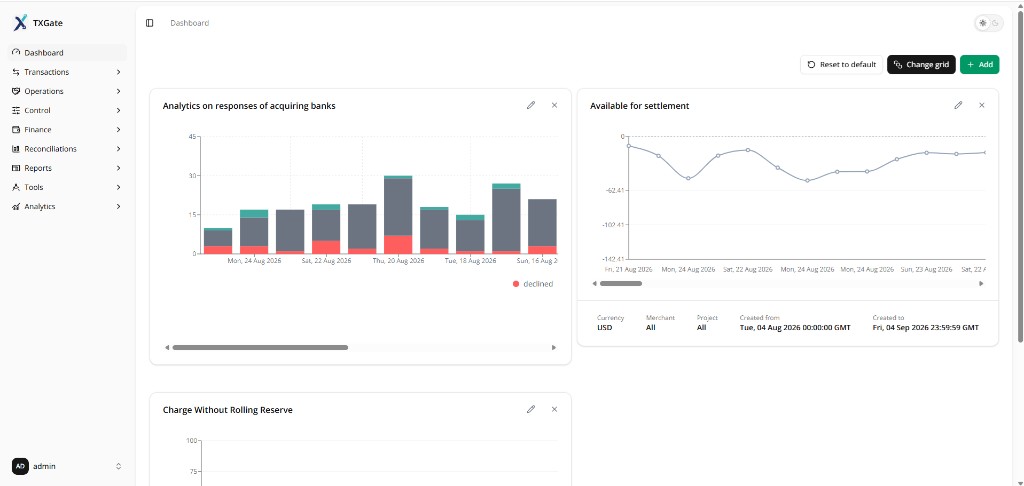This screenshot has height=486, width=1024.
Task: Expand the Transactions chevron
Action: click(118, 72)
